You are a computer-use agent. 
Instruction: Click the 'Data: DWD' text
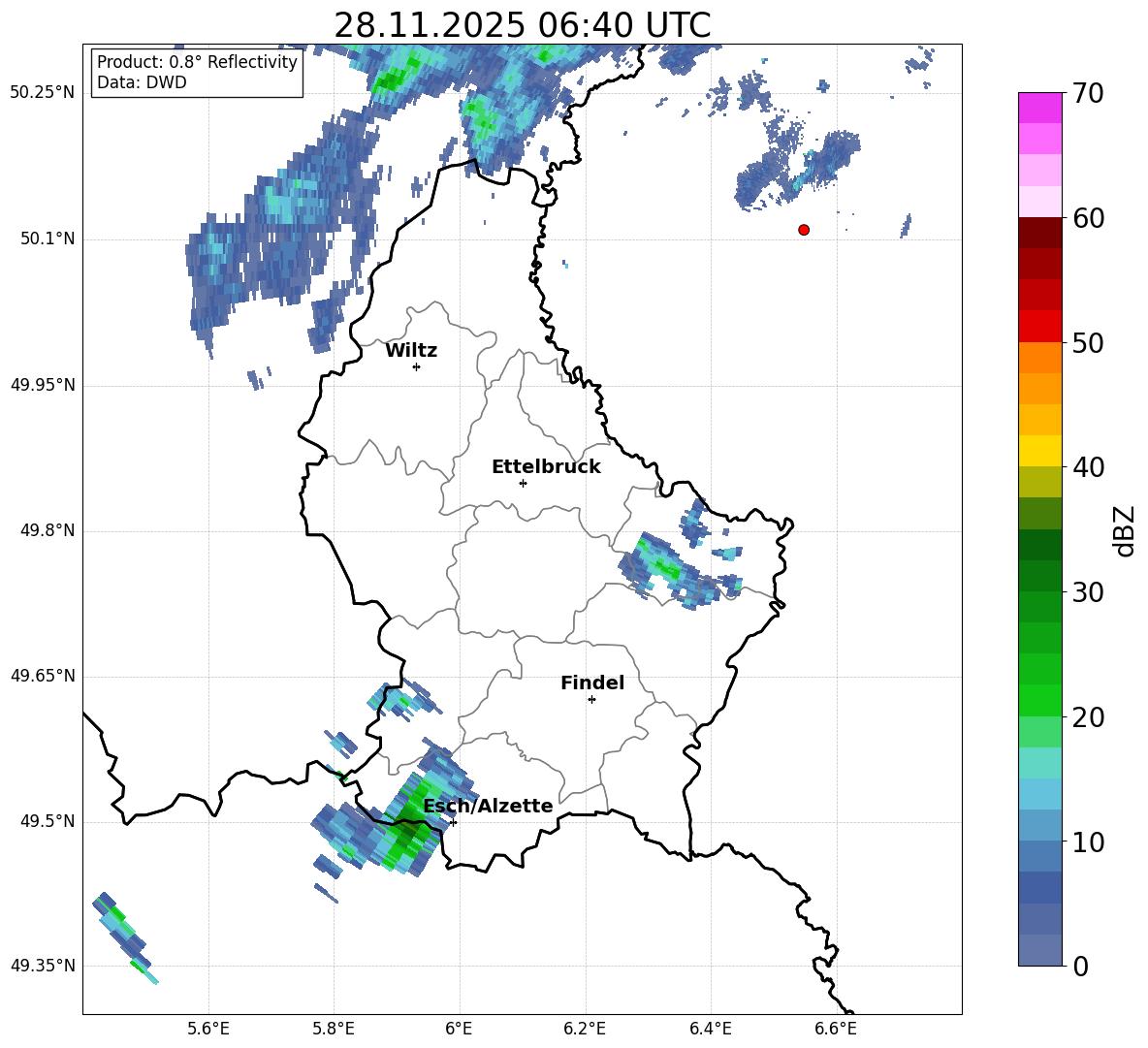tap(142, 82)
